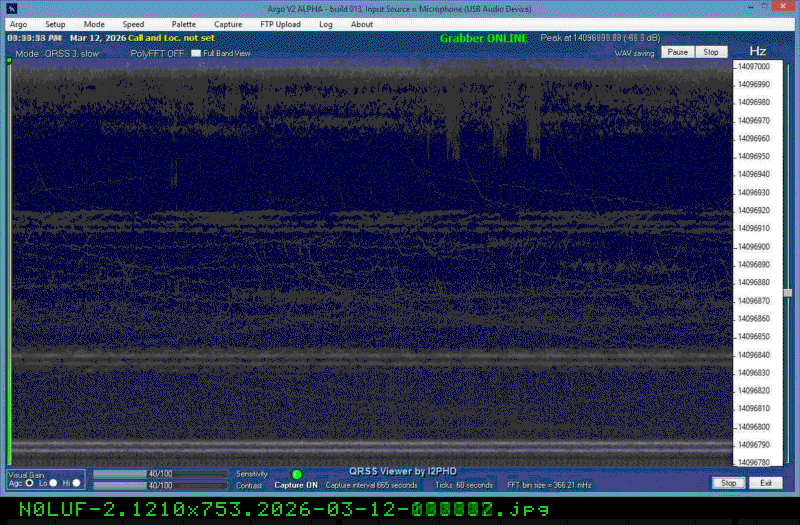Select the Lo visual gain radio button
Image resolution: width=800 pixels, height=525 pixels.
[54, 483]
